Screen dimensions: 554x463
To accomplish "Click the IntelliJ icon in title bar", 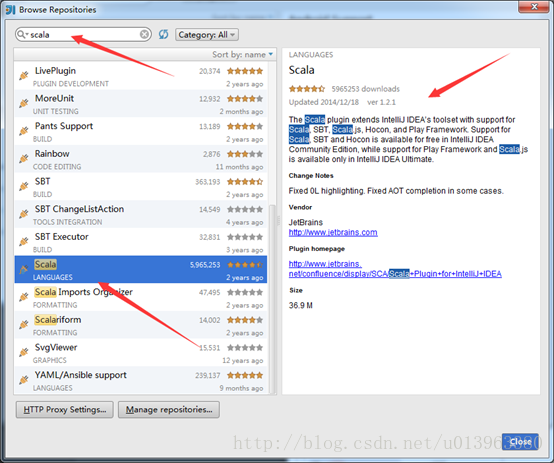I will click(x=11, y=10).
